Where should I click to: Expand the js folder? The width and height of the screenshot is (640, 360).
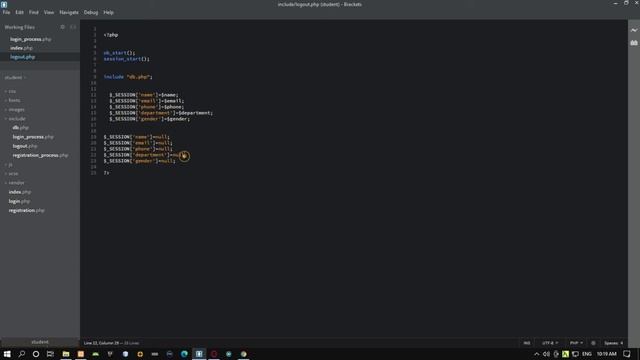[10, 165]
